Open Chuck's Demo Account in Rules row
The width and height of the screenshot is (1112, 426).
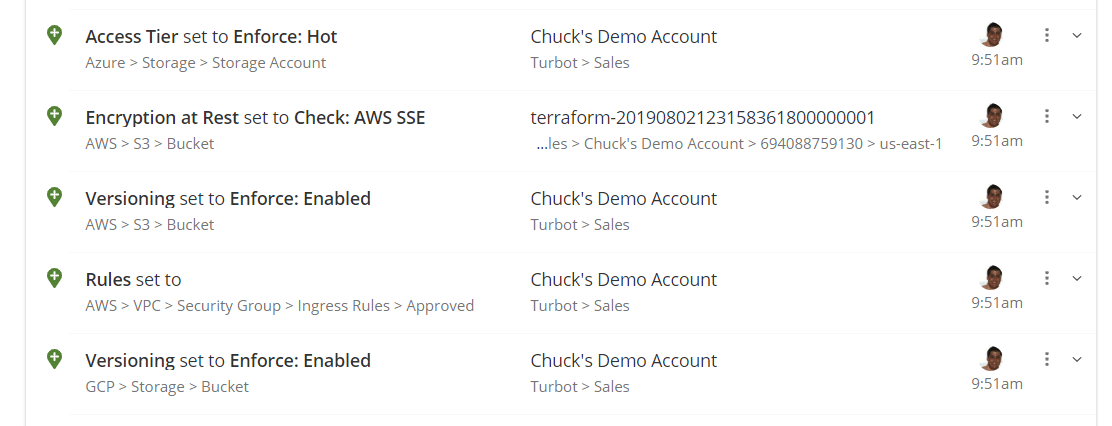pyautogui.click(x=623, y=279)
